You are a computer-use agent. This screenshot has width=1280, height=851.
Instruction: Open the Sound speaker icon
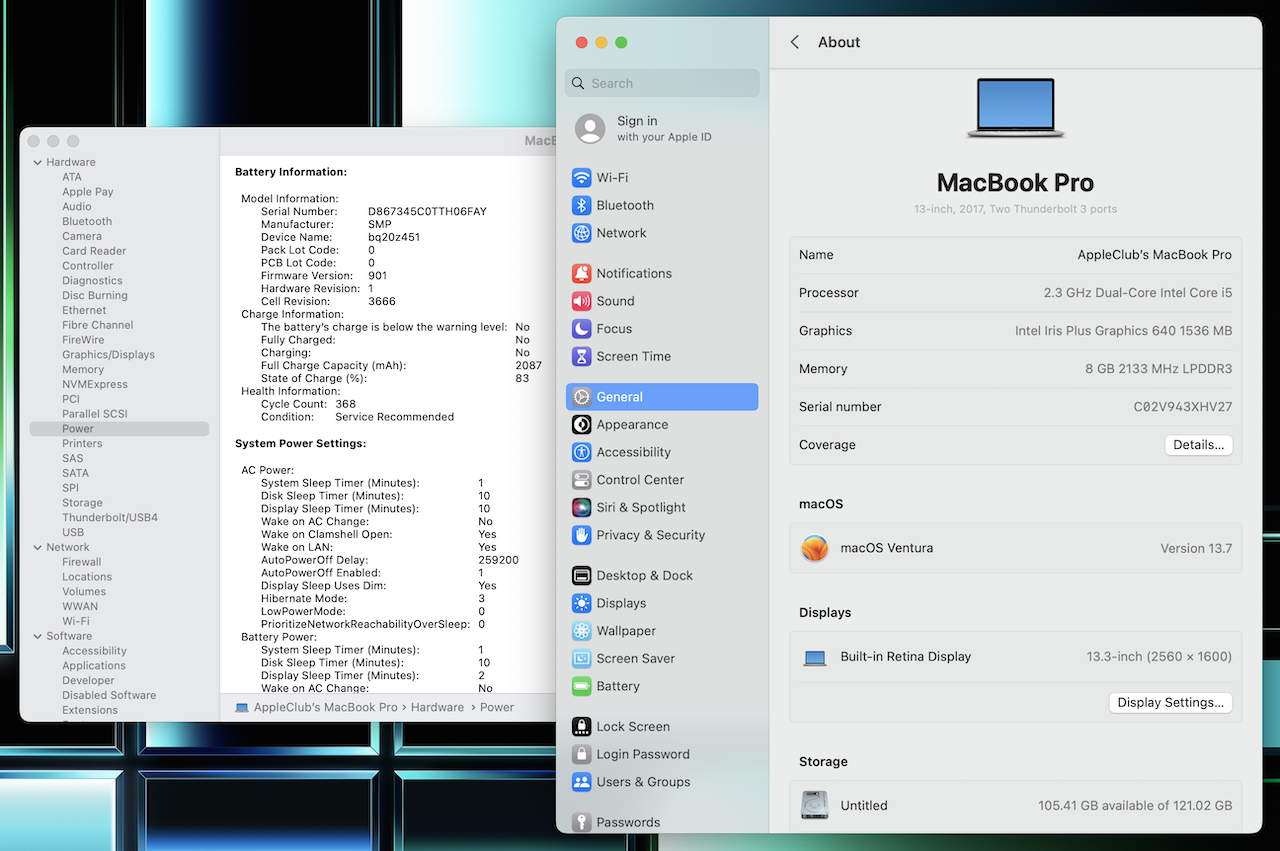point(581,301)
